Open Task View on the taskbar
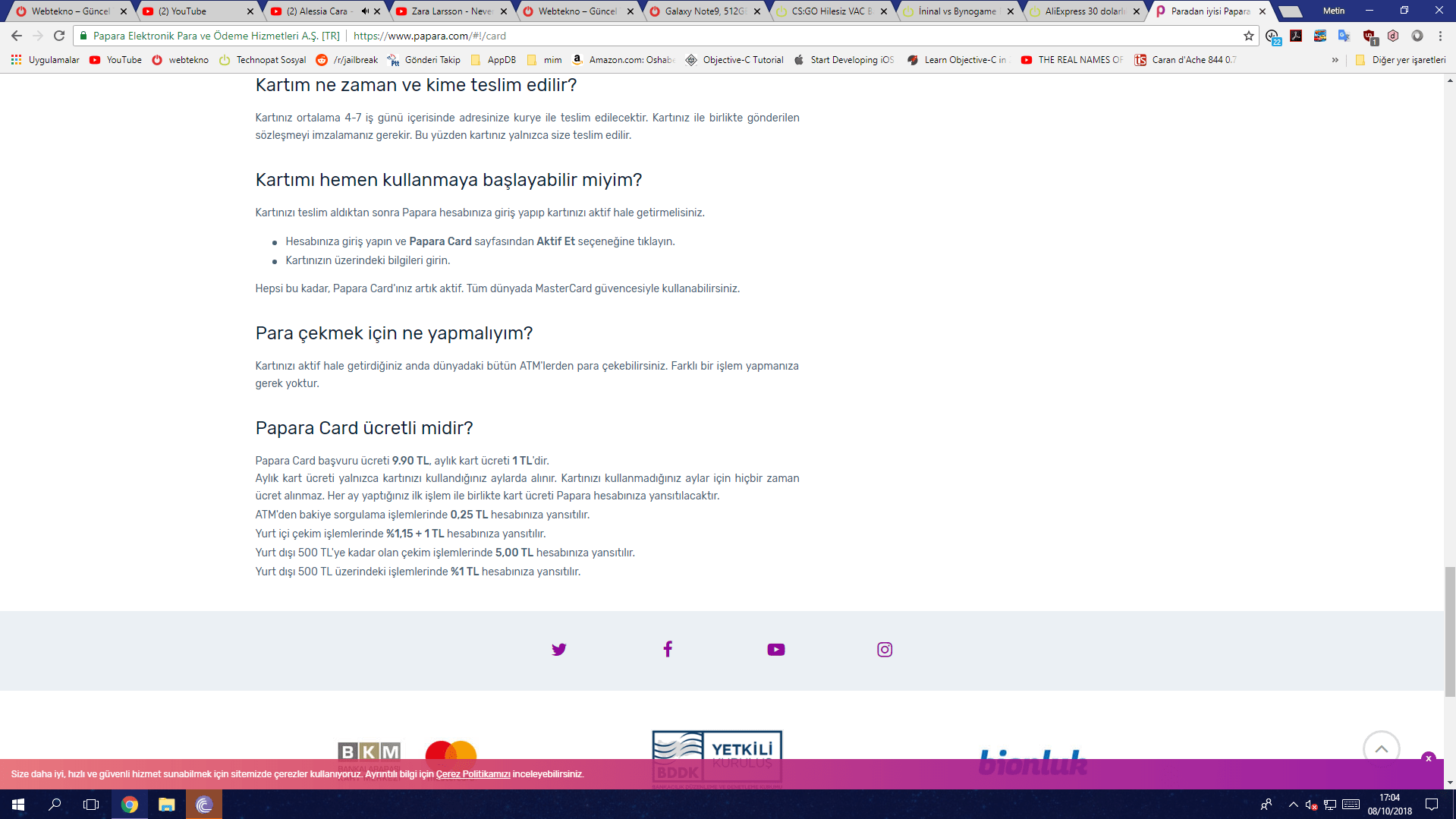1456x819 pixels. point(91,805)
